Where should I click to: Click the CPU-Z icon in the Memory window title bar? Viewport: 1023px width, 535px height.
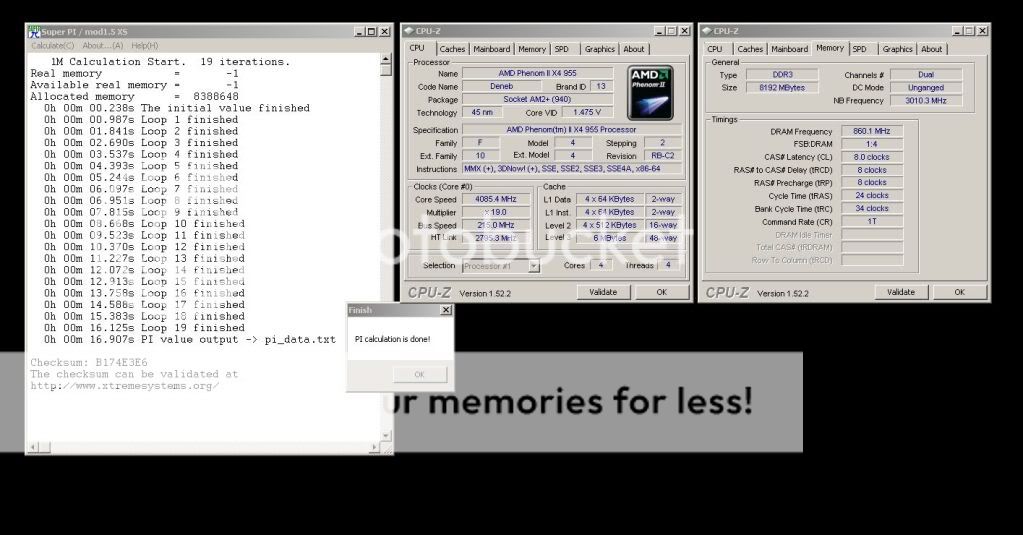(707, 31)
